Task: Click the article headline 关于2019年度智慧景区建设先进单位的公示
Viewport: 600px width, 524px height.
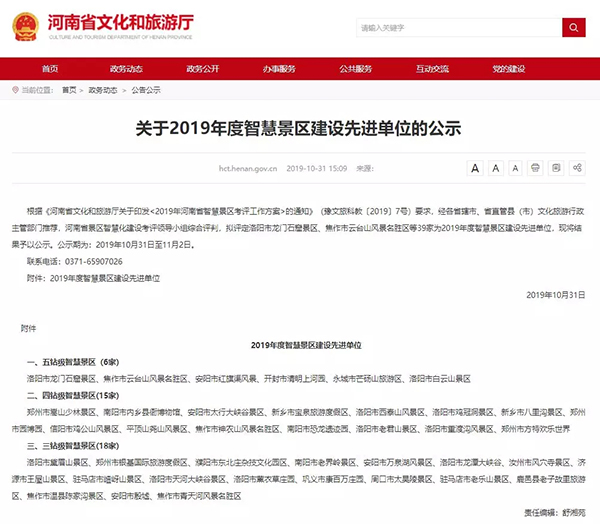Action: (298, 128)
